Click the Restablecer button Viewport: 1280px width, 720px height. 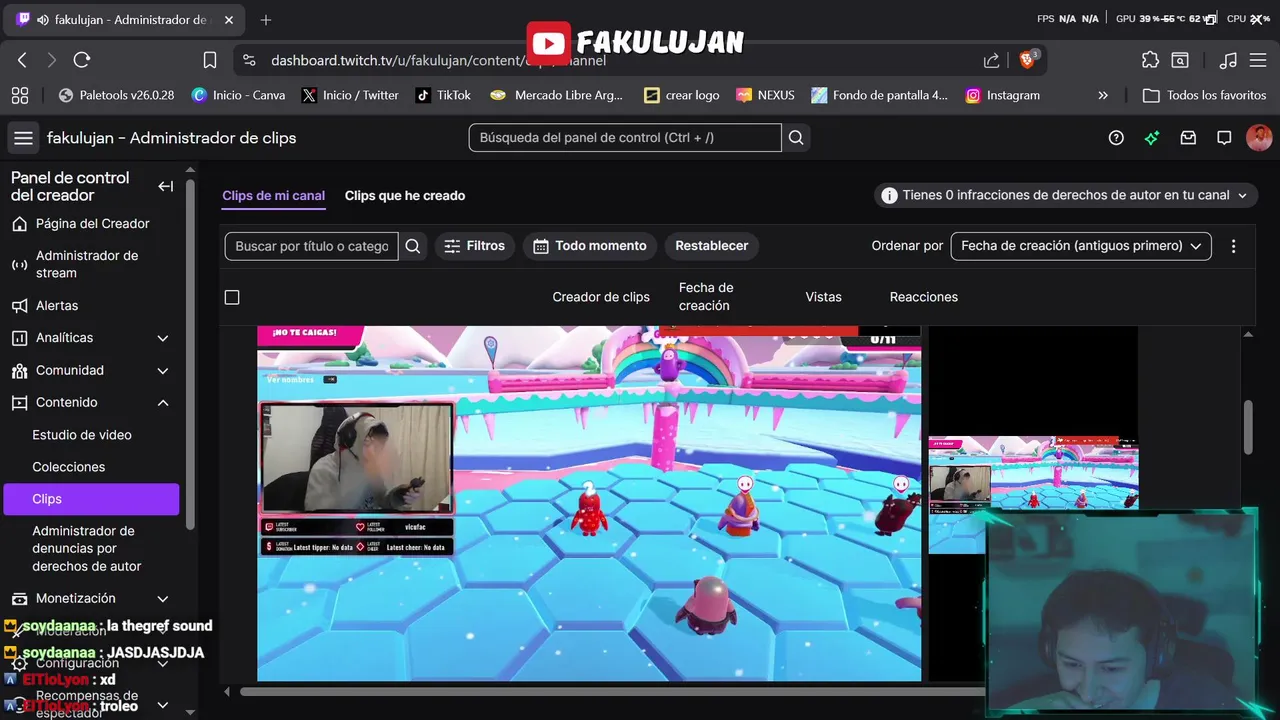712,246
